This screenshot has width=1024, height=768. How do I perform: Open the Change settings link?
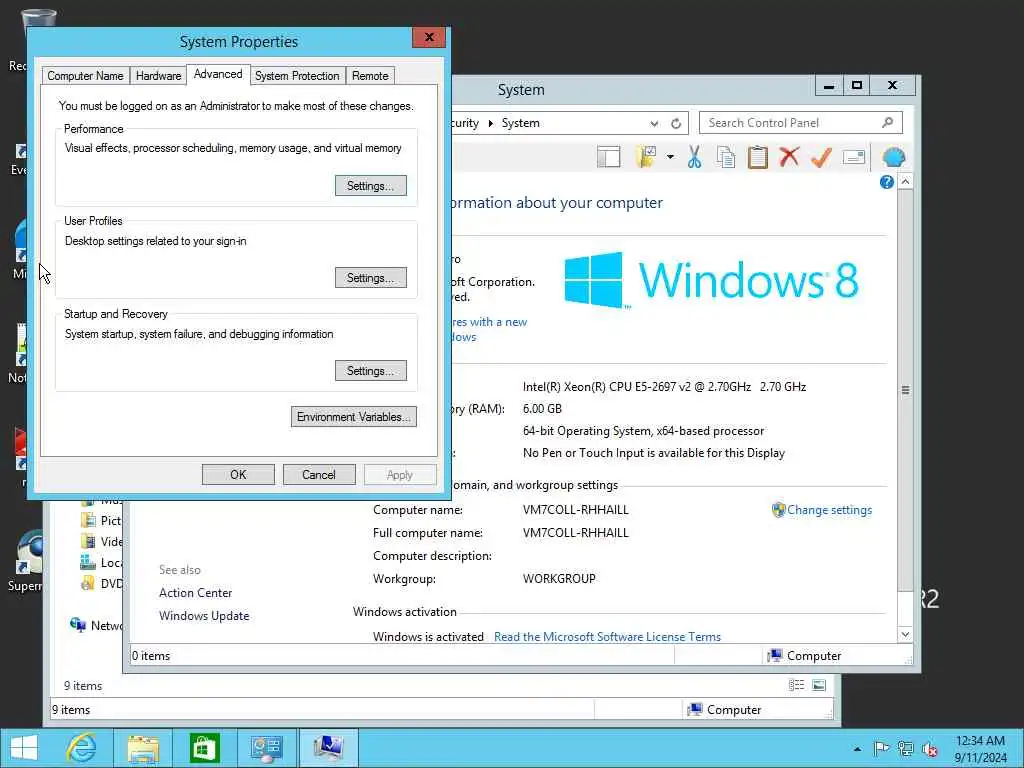coord(829,510)
